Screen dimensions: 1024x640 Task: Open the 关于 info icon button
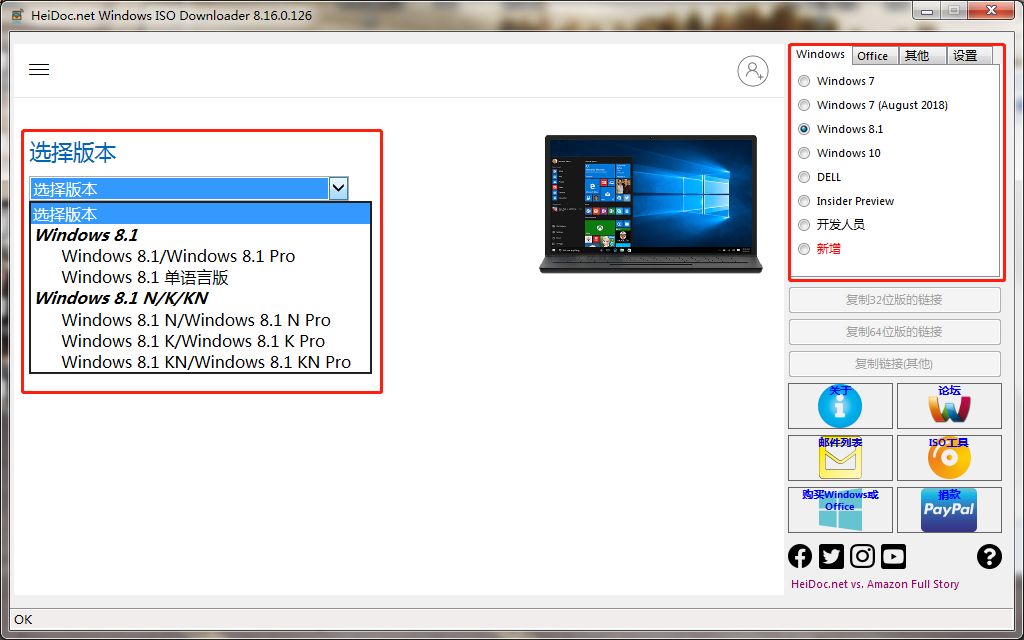click(840, 406)
